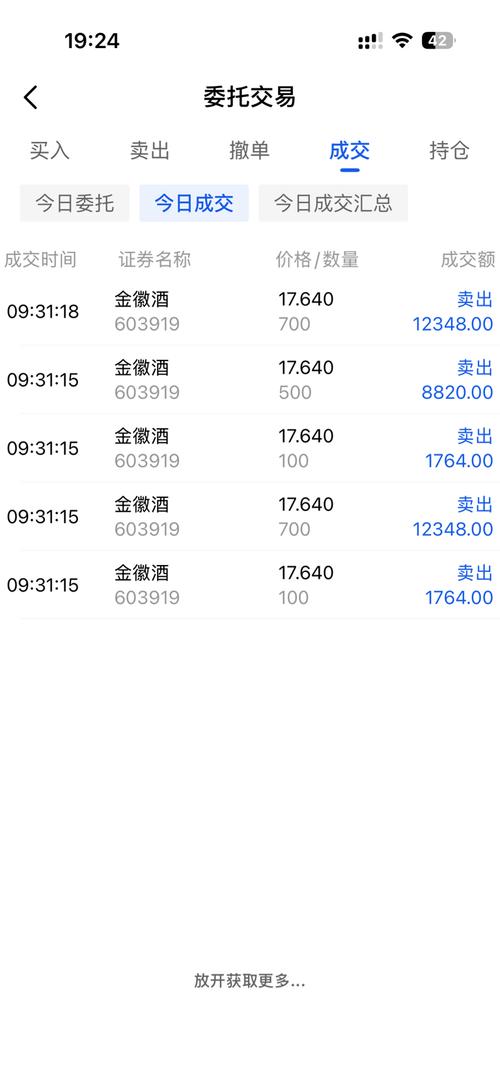Screen dimensions: 500x1087
Task: Switch to the 卖出 tab
Action: pyautogui.click(x=150, y=150)
